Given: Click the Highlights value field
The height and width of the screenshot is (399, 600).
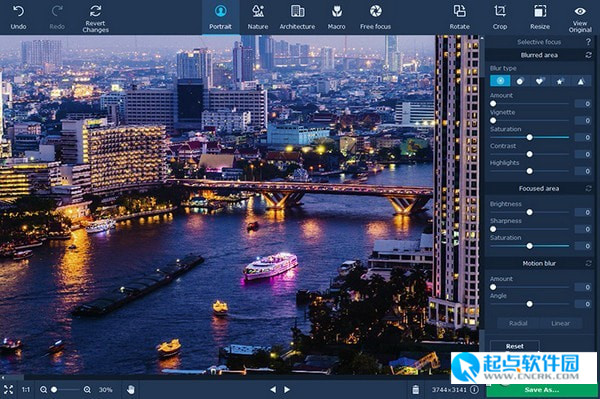Looking at the screenshot, I should 583,171.
